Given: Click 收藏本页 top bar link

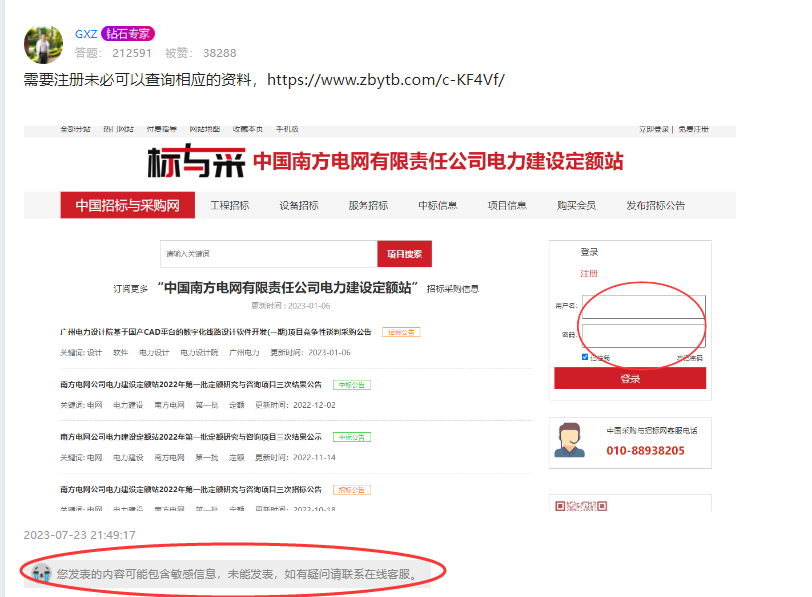Looking at the screenshot, I should tap(248, 129).
